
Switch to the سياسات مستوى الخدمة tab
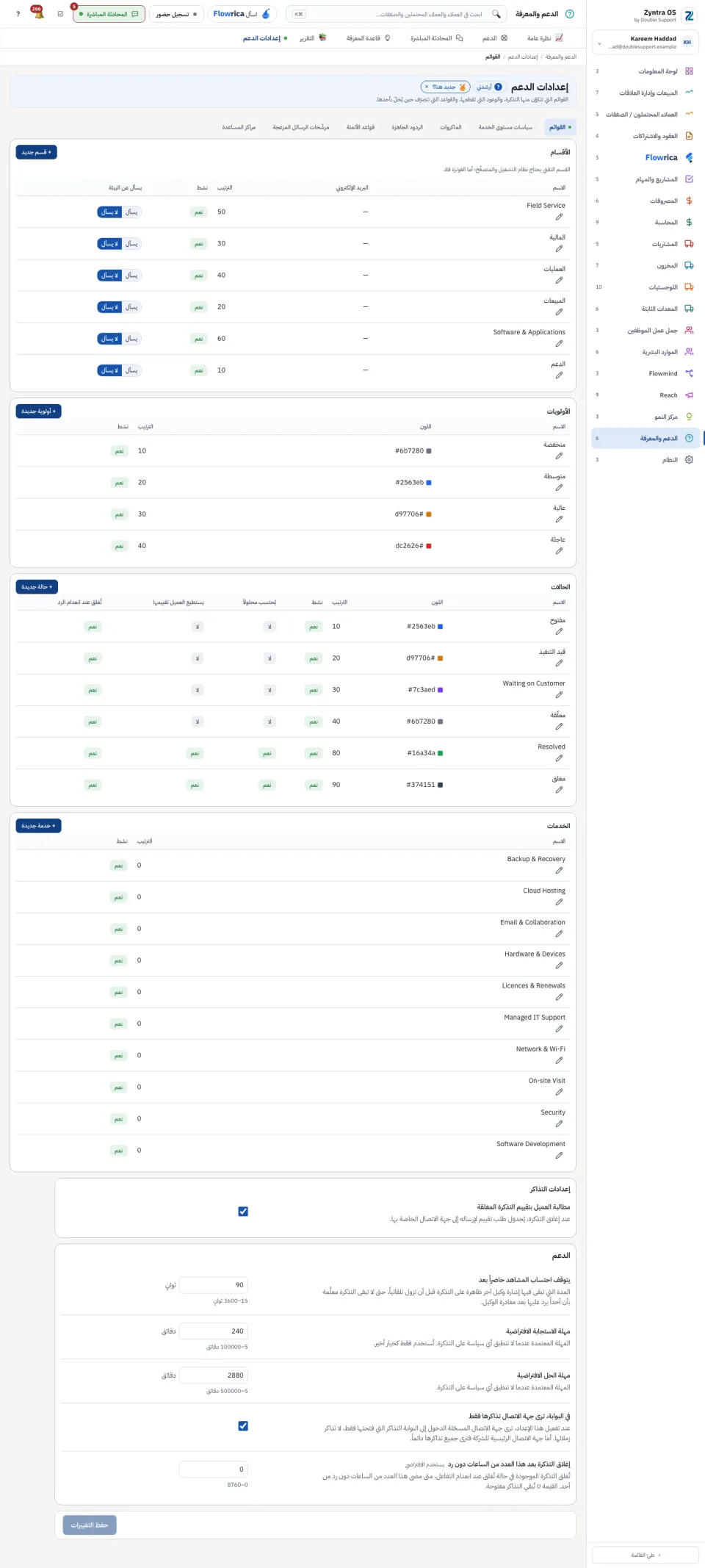(505, 127)
